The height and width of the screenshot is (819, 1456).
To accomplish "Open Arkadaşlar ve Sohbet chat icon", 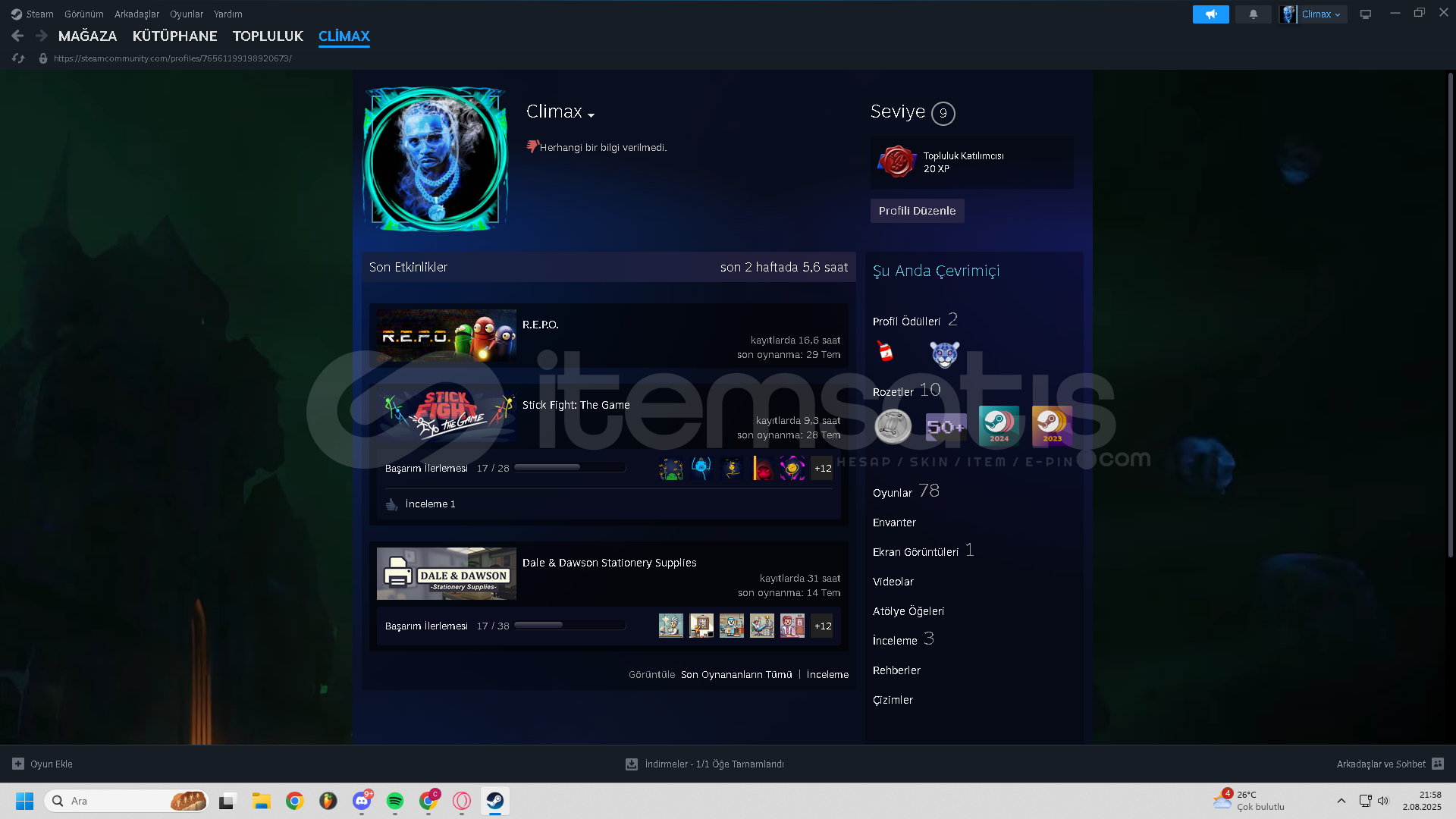I will 1438,764.
